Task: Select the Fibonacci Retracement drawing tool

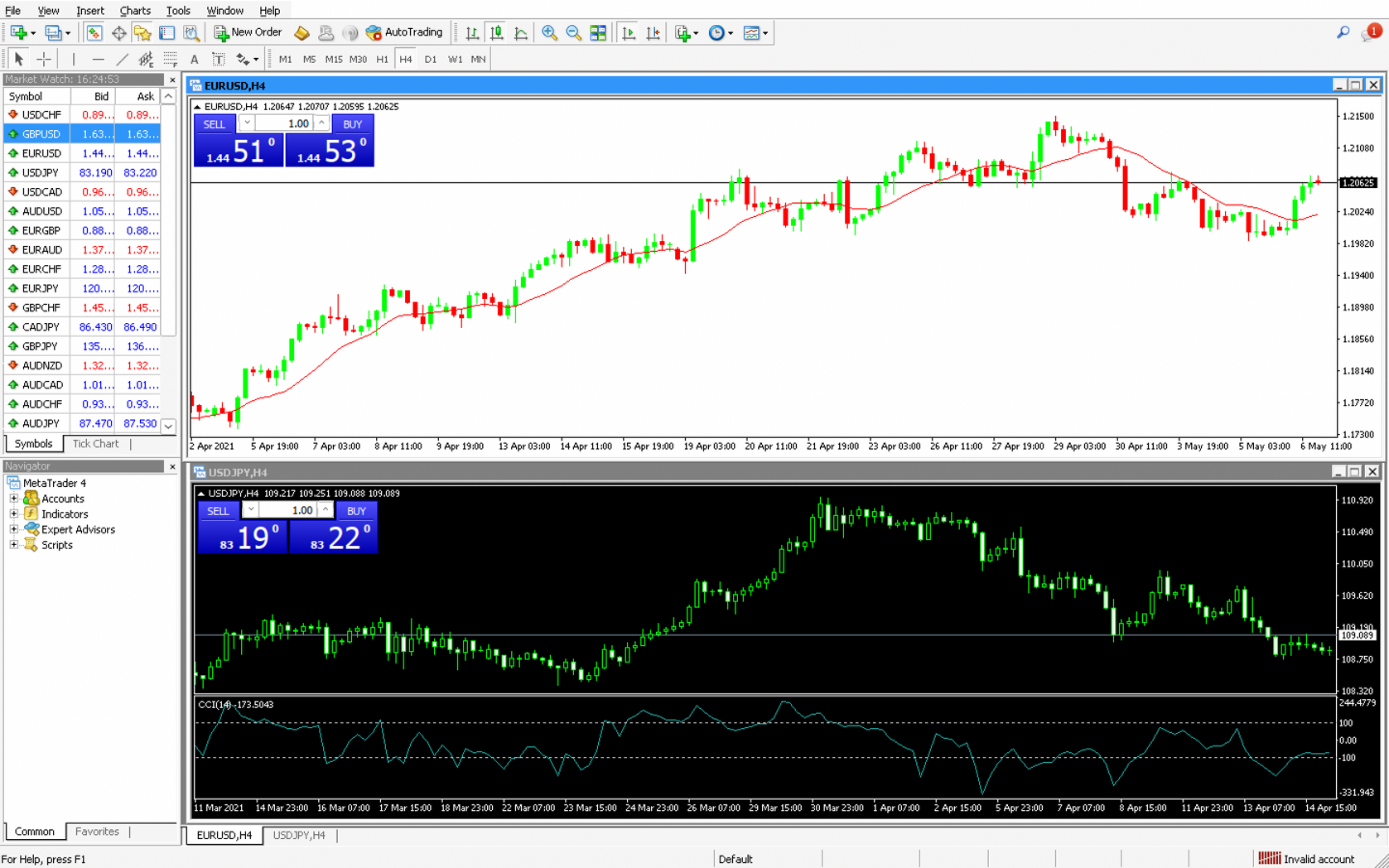Action: 170,59
